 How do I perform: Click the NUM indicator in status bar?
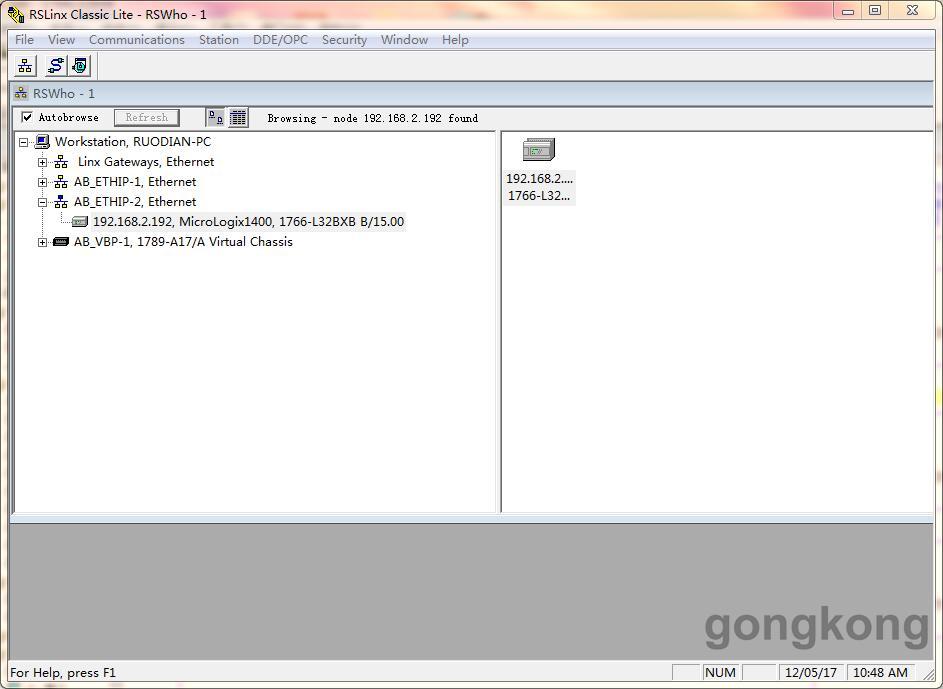click(720, 673)
